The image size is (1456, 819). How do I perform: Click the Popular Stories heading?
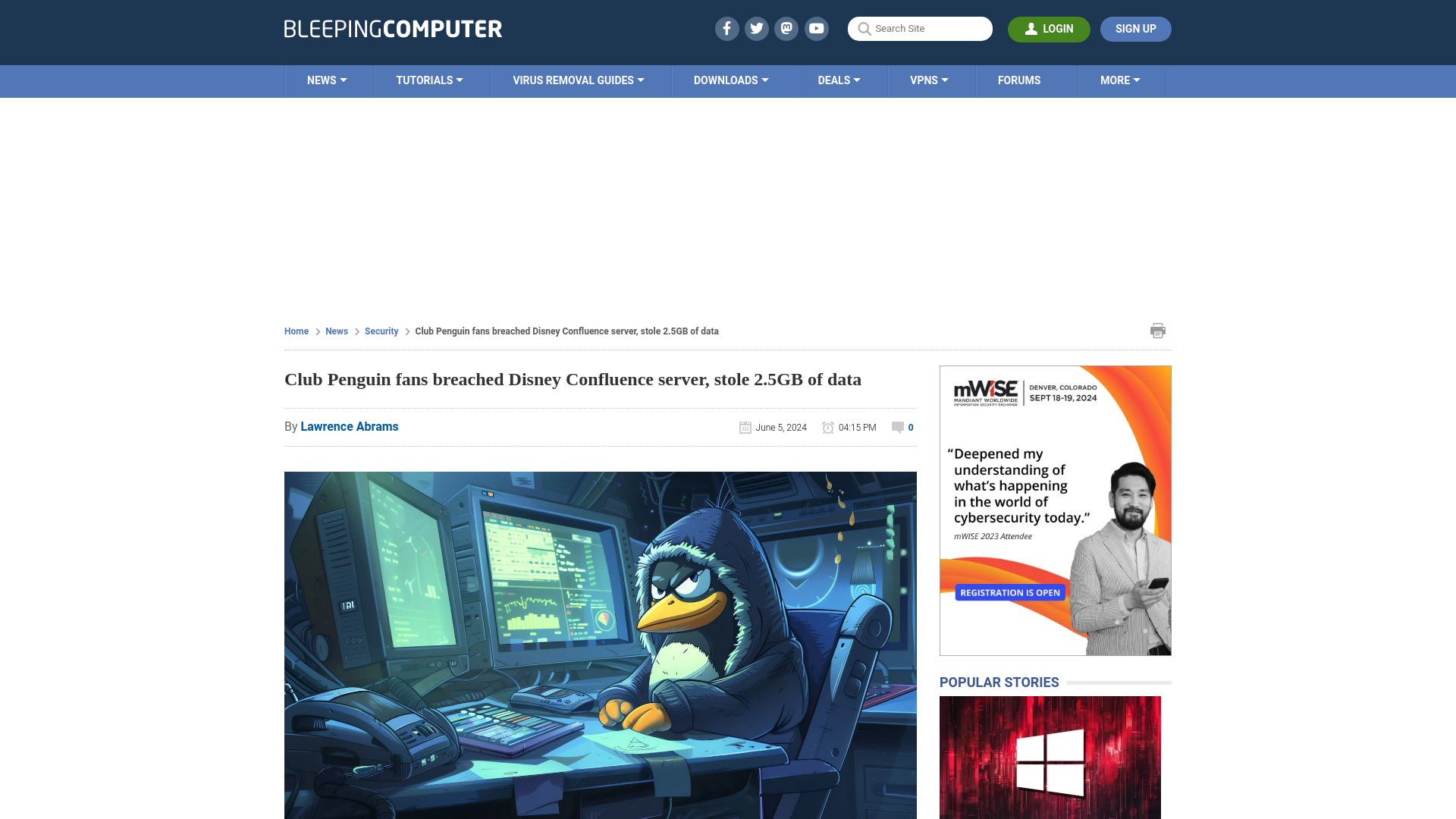(x=999, y=682)
